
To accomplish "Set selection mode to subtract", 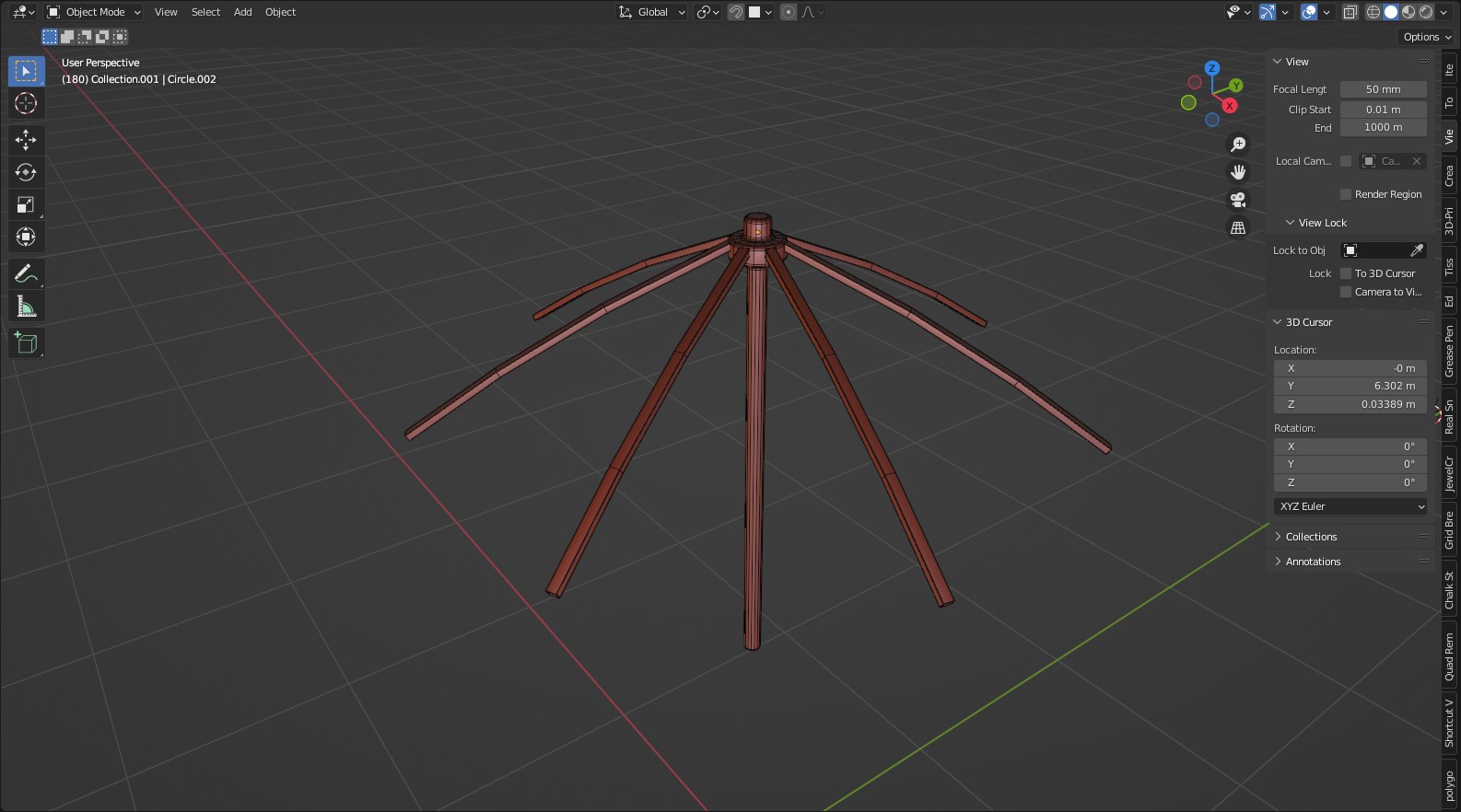I will point(85,37).
